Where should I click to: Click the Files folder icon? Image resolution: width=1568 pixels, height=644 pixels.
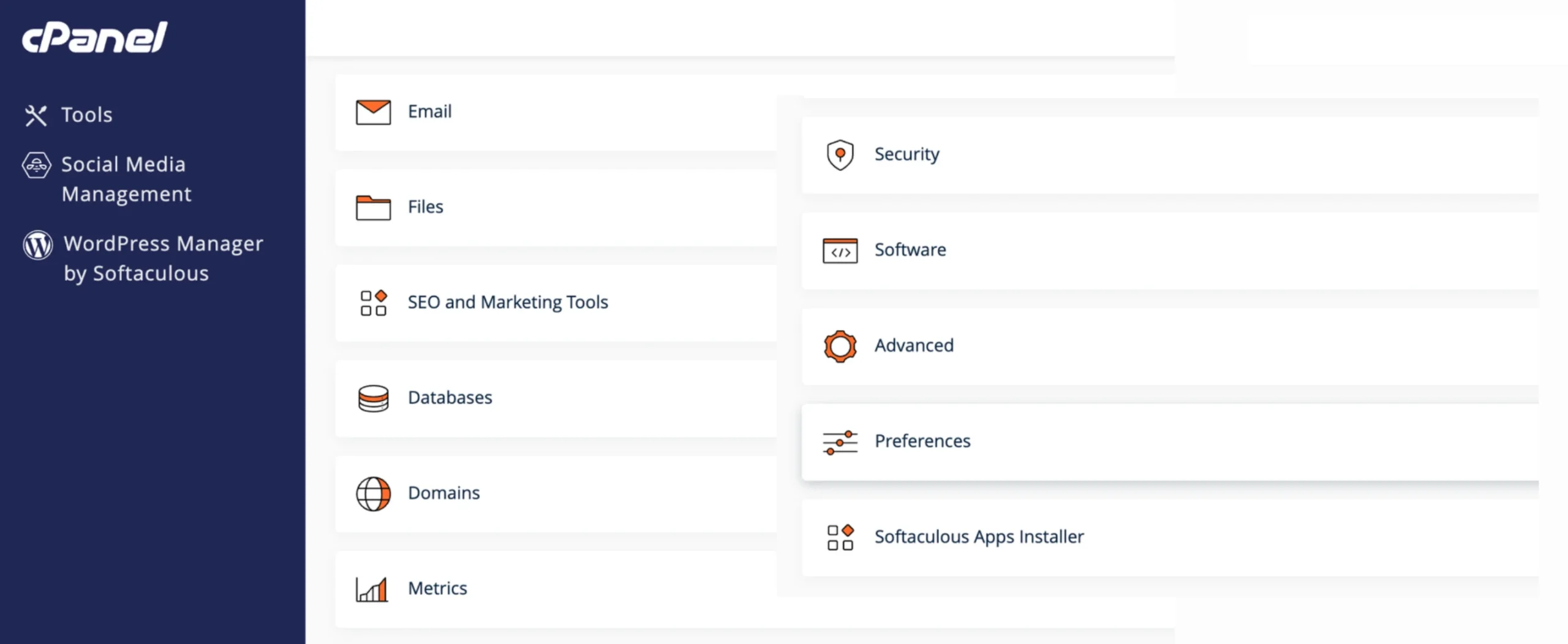coord(373,207)
